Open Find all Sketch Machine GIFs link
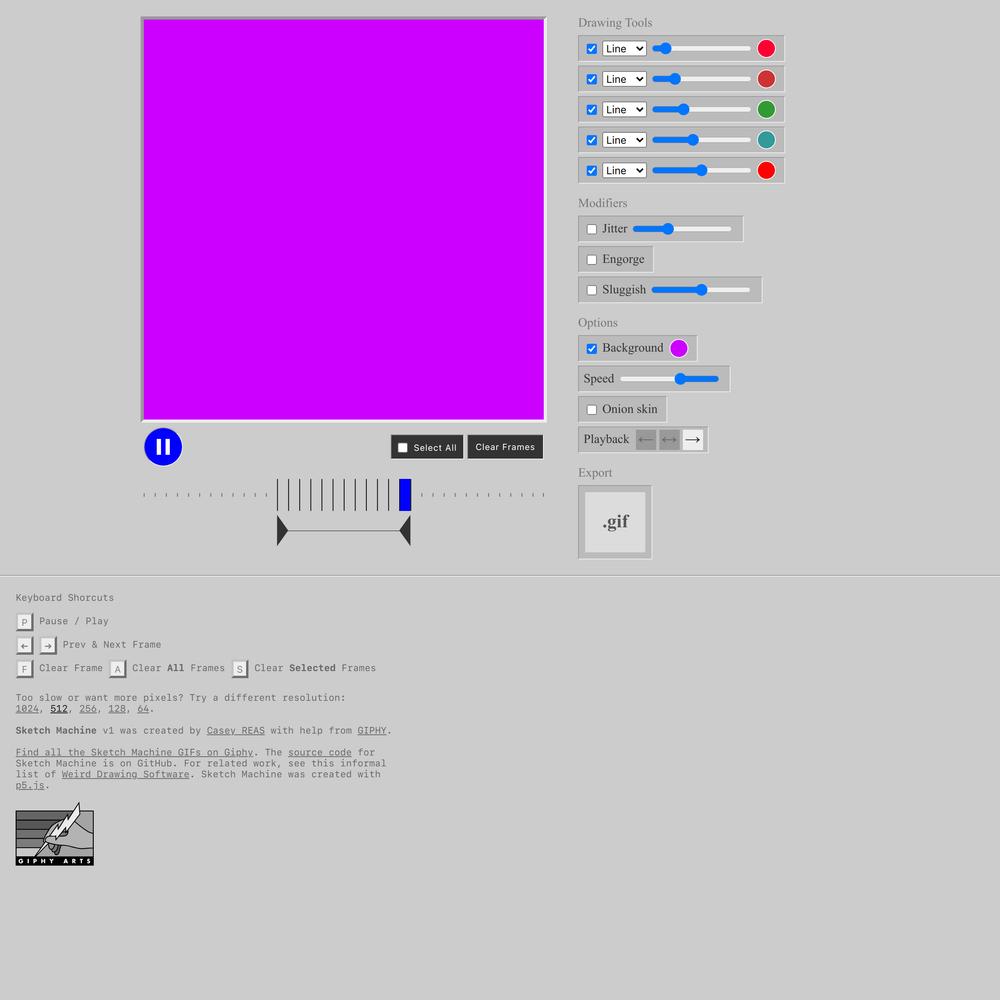The height and width of the screenshot is (1000, 1000). pos(134,753)
